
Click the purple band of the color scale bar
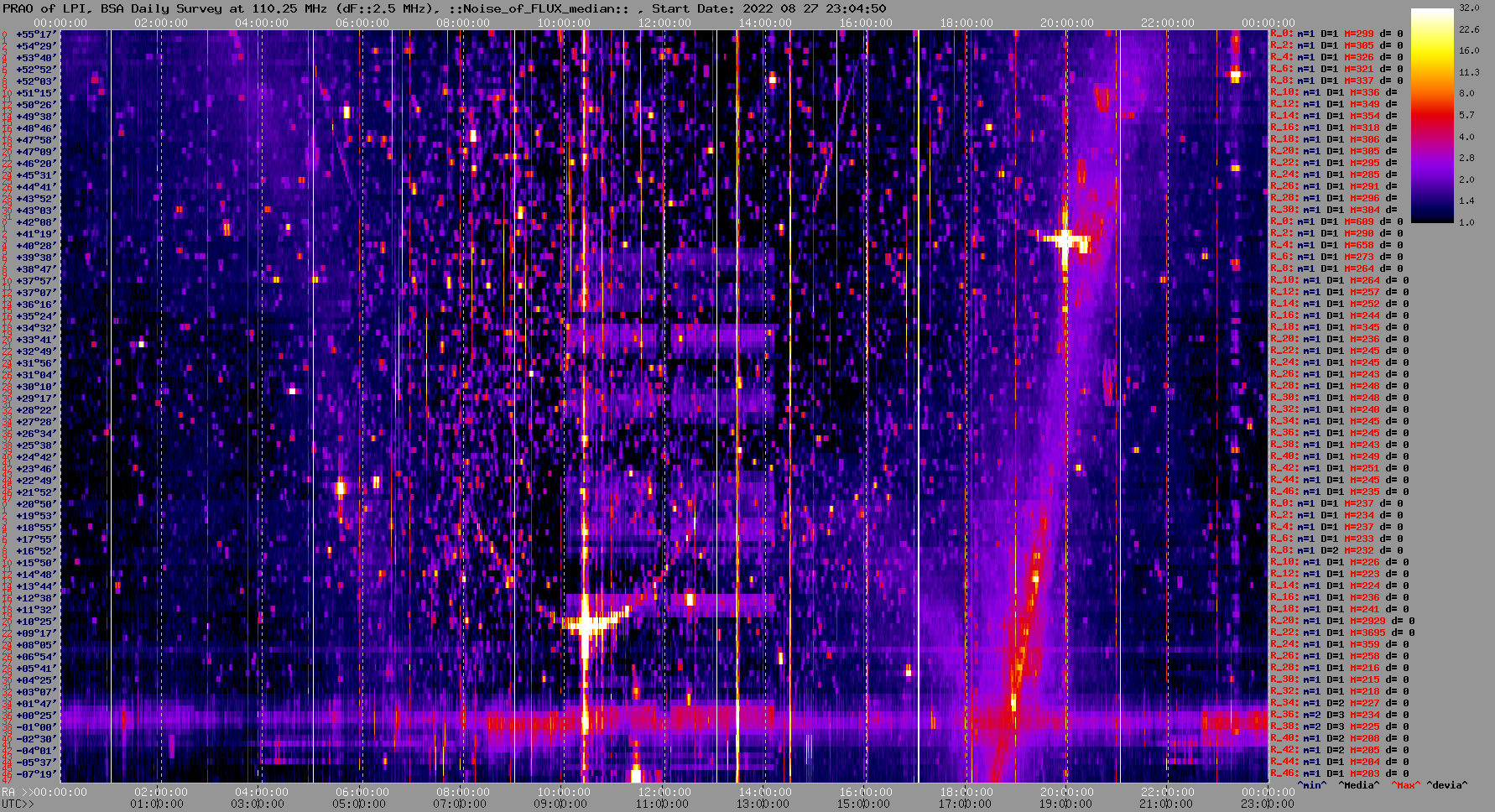(x=1432, y=164)
